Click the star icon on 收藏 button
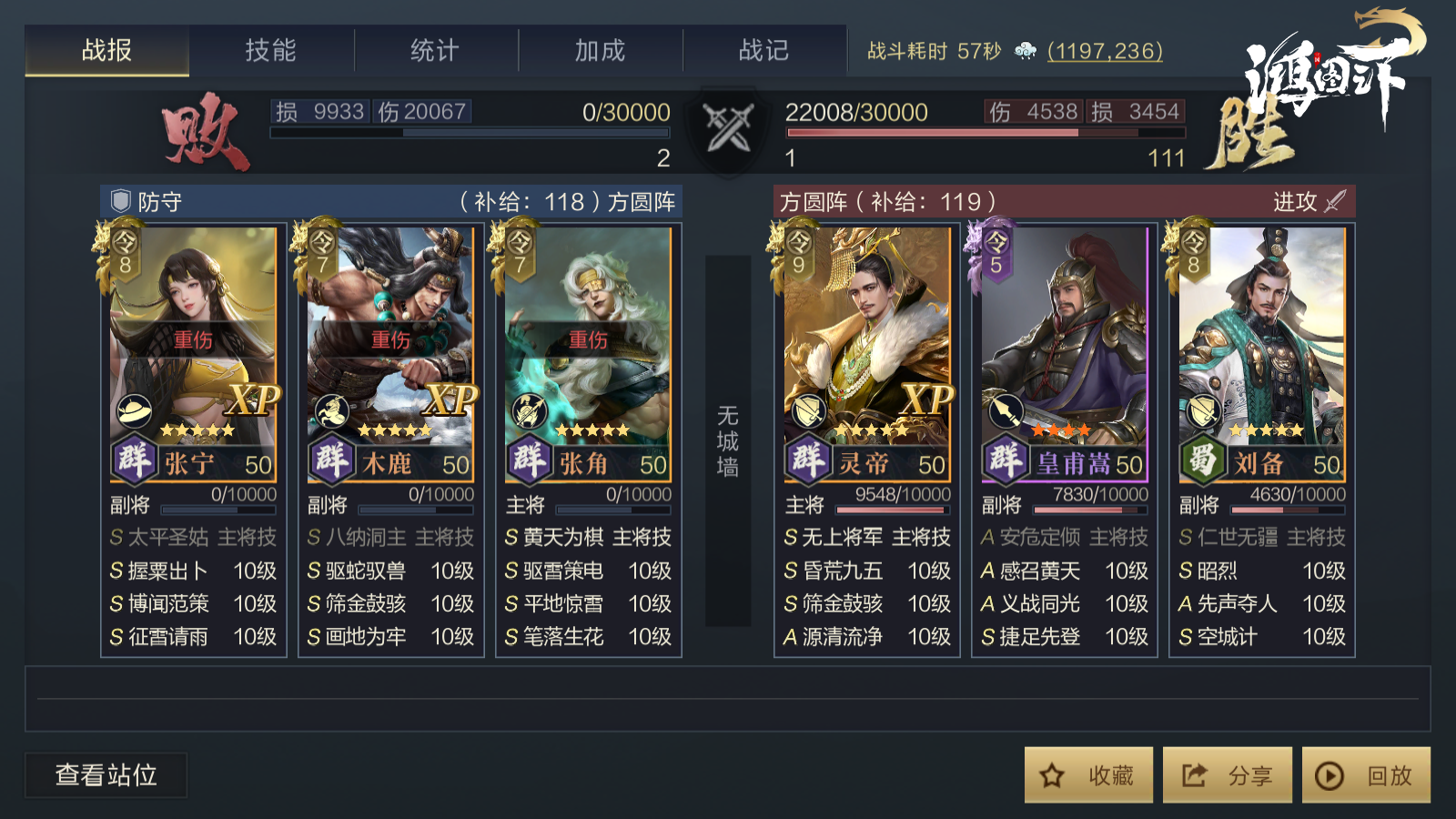Image resolution: width=1456 pixels, height=819 pixels. 1052,776
